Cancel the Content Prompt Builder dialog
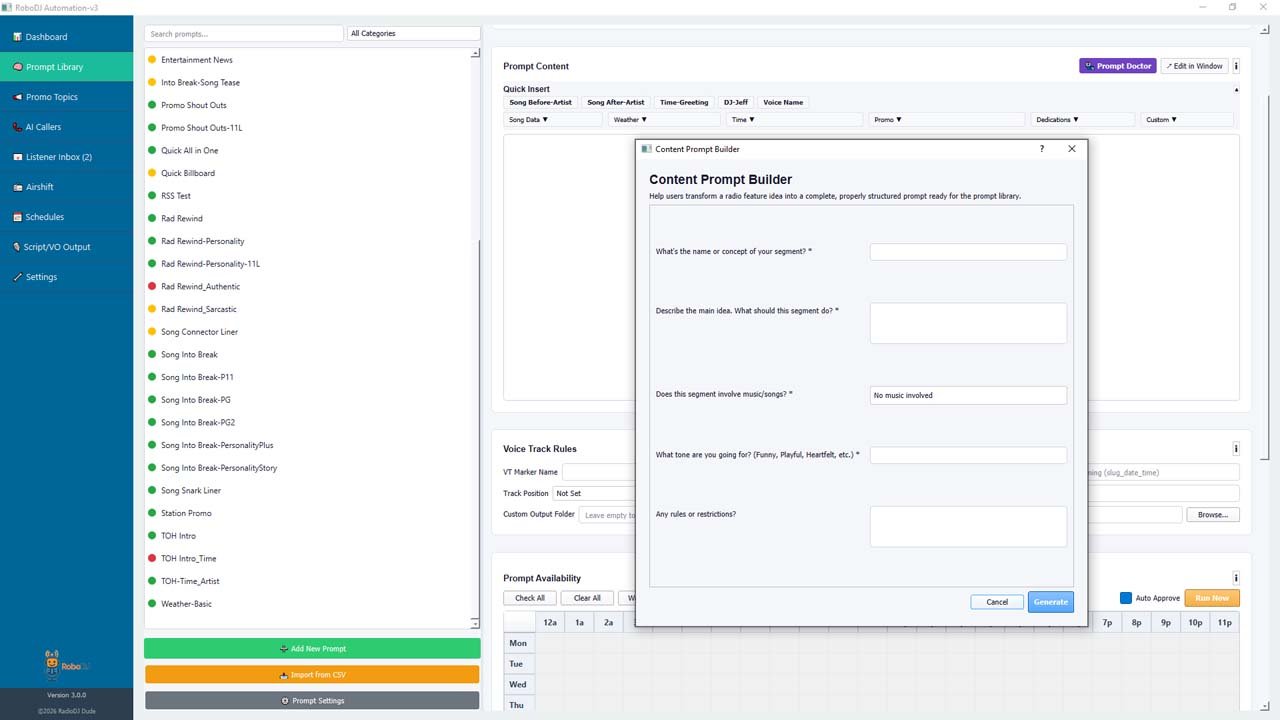The width and height of the screenshot is (1280, 720). click(x=997, y=602)
